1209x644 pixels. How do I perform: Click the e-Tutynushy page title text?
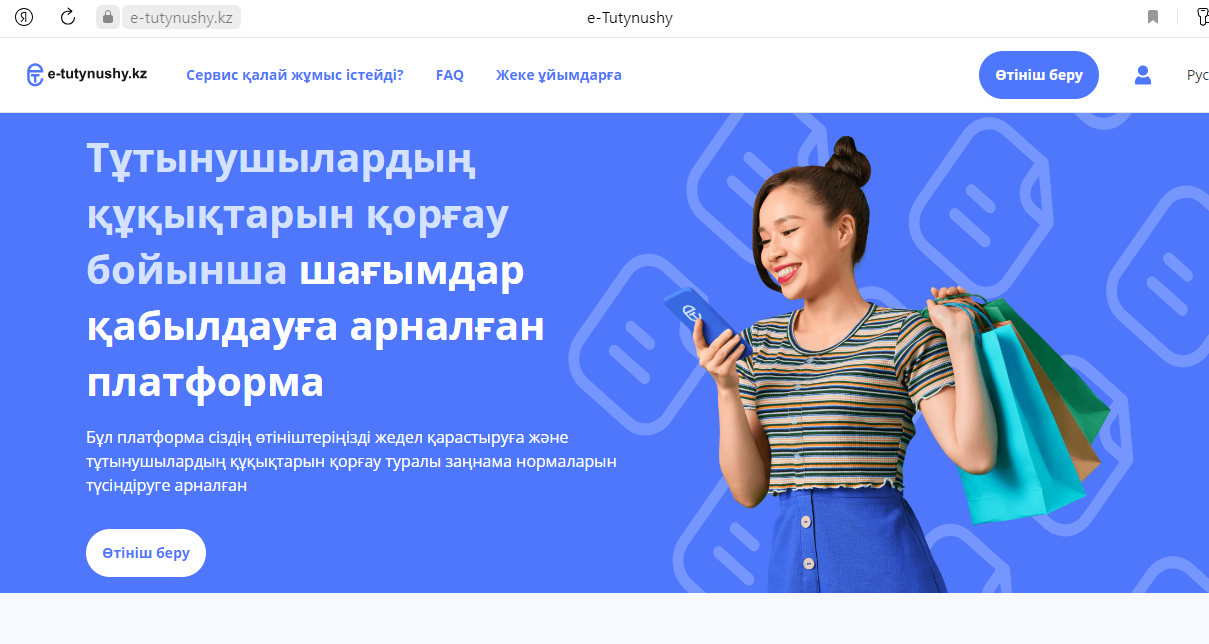630,18
